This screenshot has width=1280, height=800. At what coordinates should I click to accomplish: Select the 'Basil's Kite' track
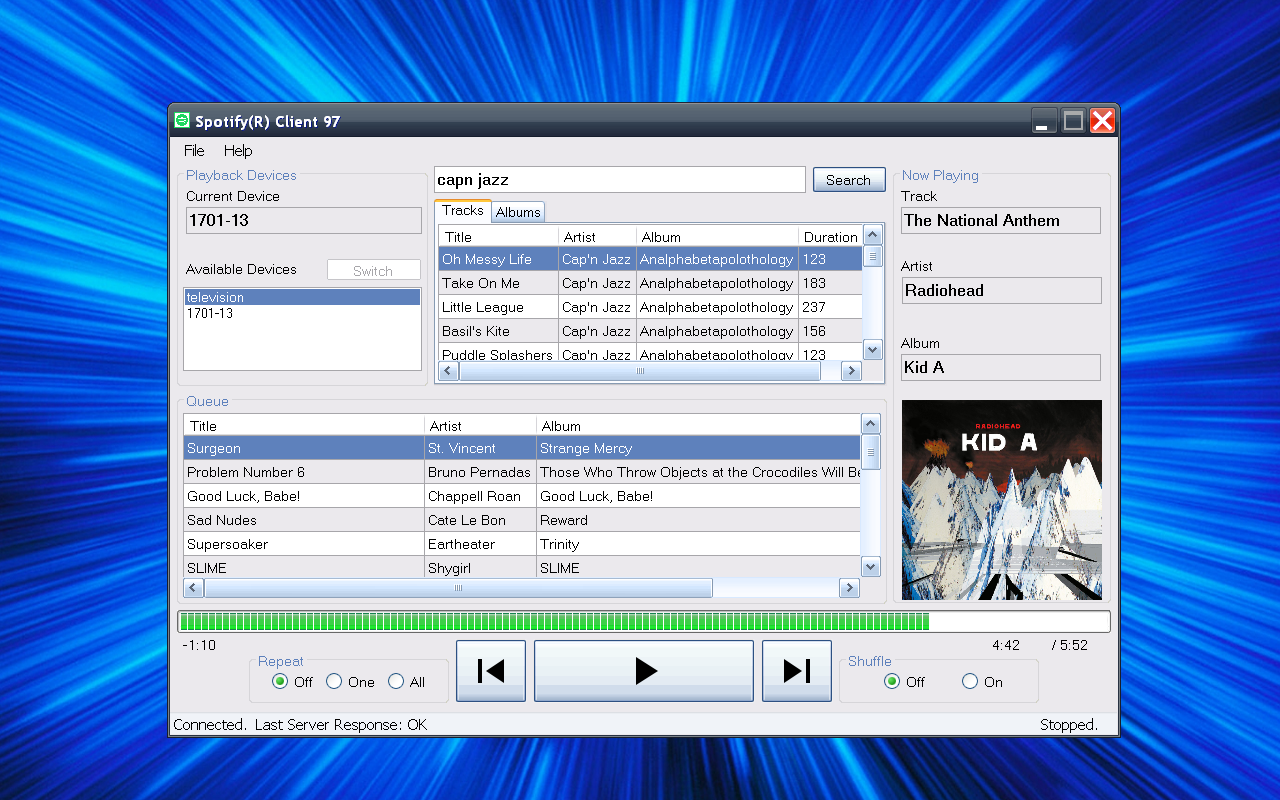pyautogui.click(x=650, y=331)
